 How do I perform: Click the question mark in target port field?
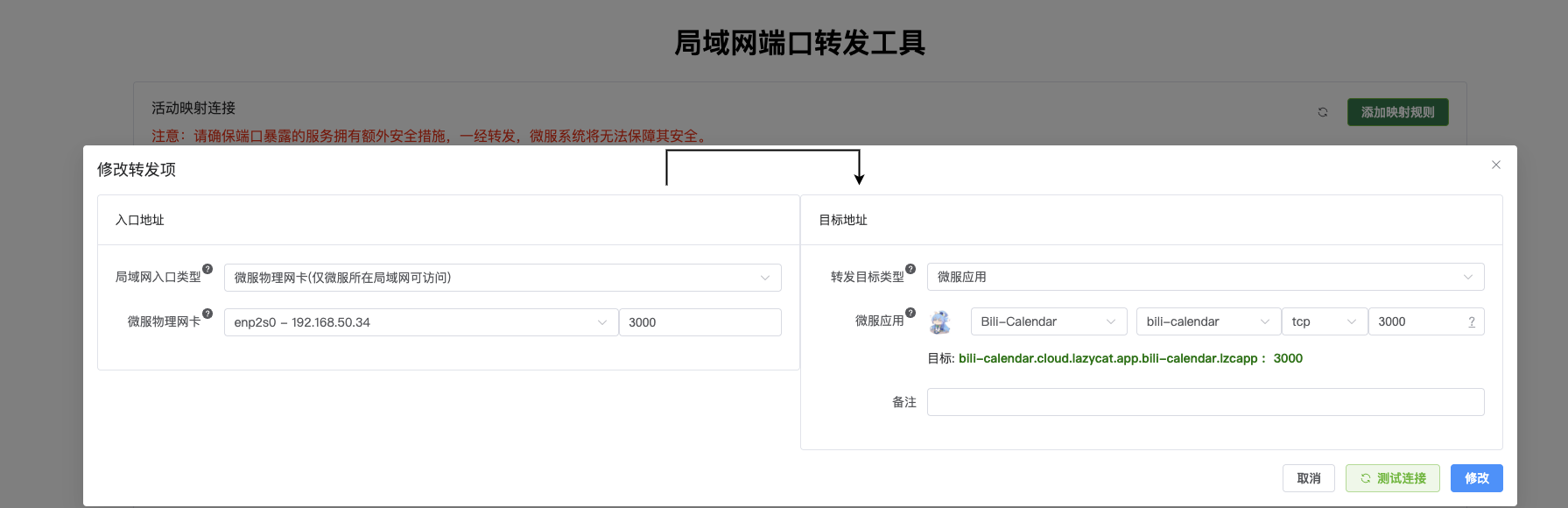click(x=1472, y=322)
